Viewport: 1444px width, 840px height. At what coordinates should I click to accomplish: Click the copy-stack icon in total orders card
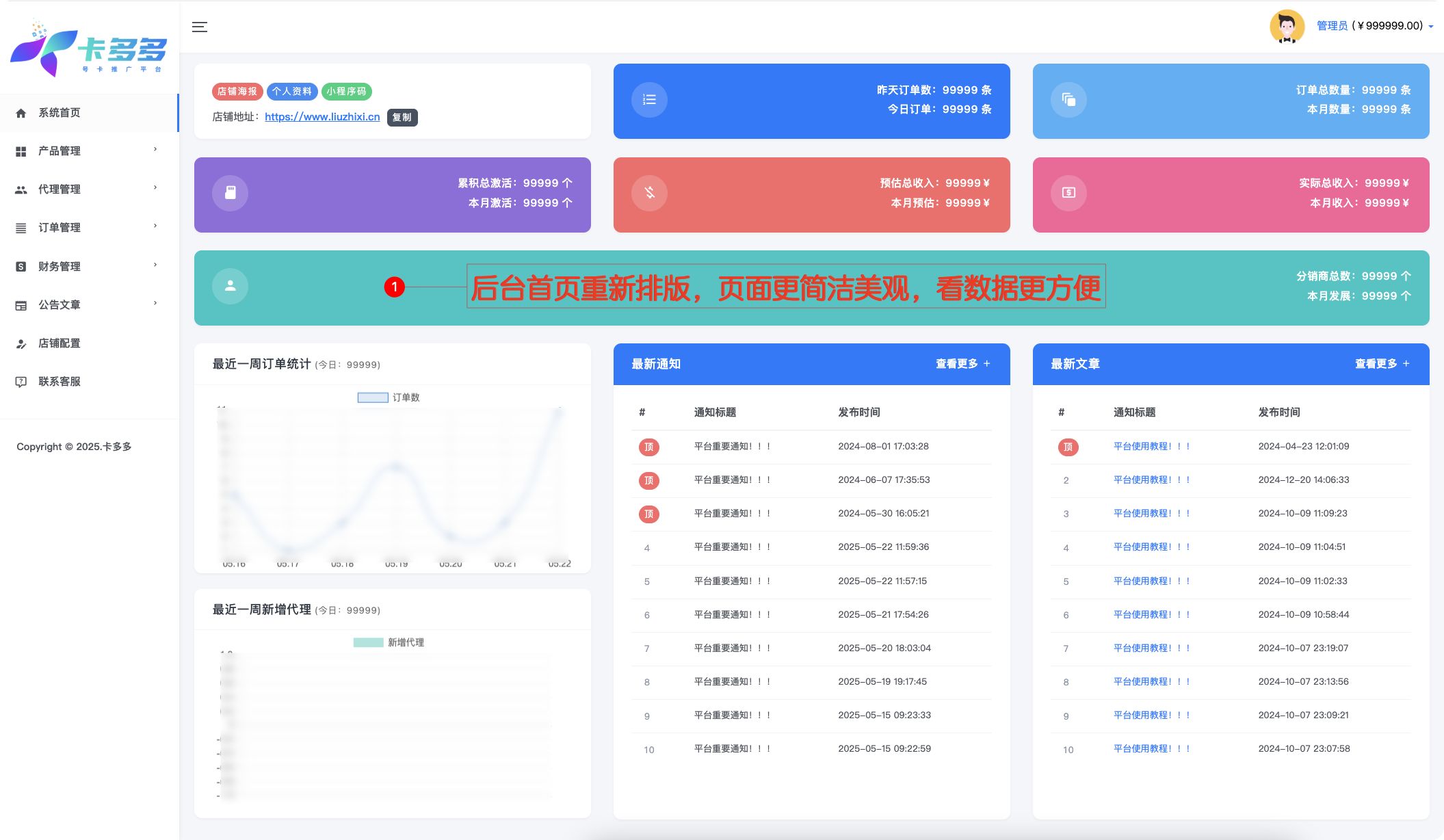[x=1068, y=100]
